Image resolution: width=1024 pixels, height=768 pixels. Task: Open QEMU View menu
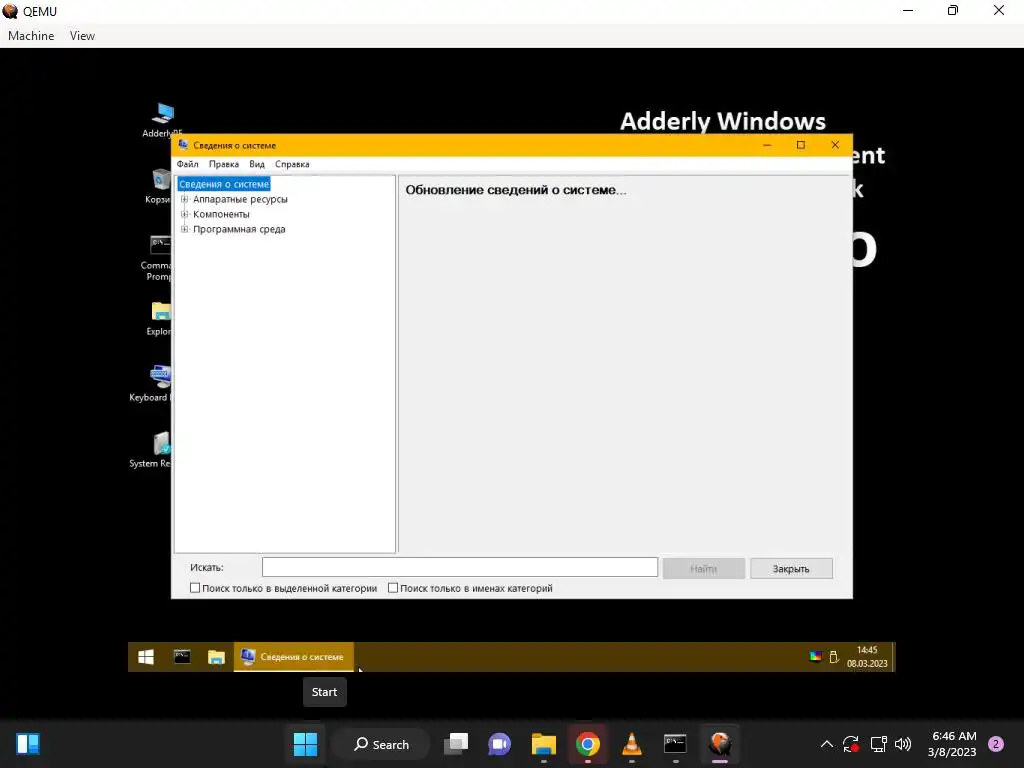click(82, 36)
